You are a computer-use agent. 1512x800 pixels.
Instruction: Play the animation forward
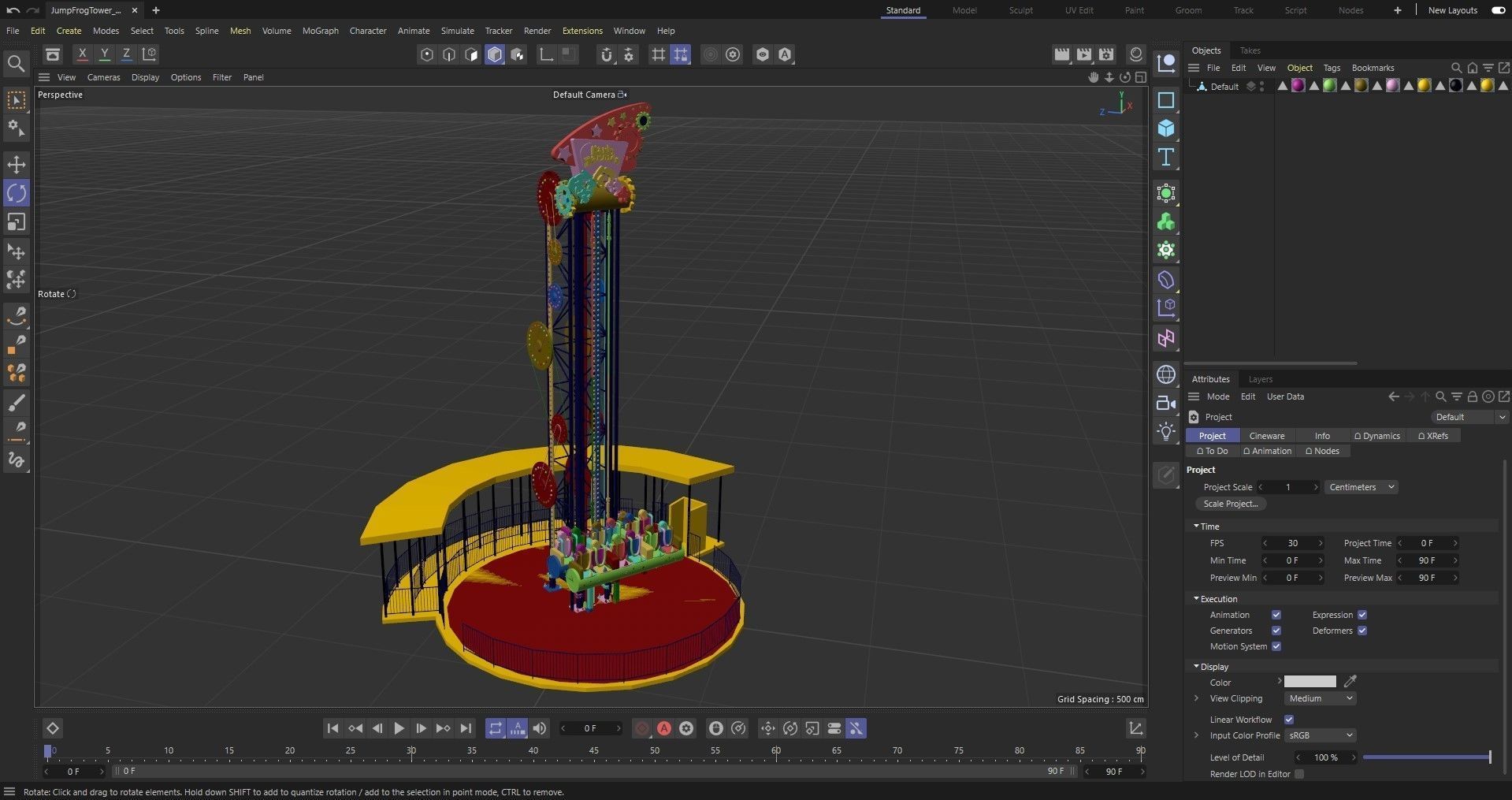pyautogui.click(x=399, y=728)
